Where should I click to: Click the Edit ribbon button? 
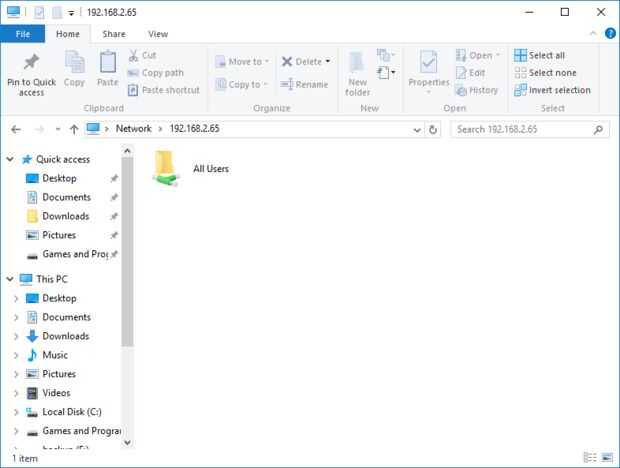tap(471, 73)
